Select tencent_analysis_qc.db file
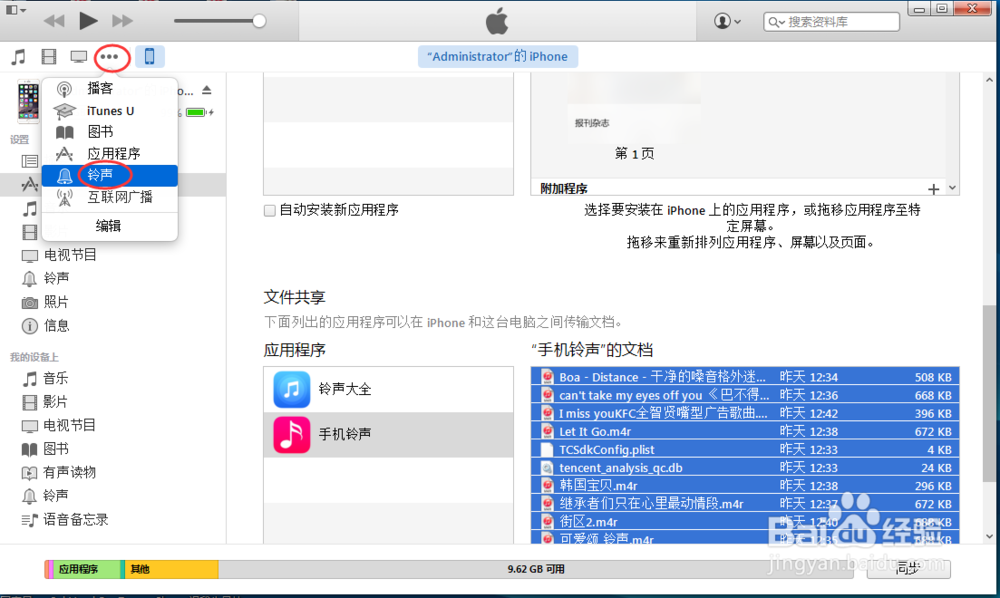The width and height of the screenshot is (1000, 598). (x=745, y=468)
